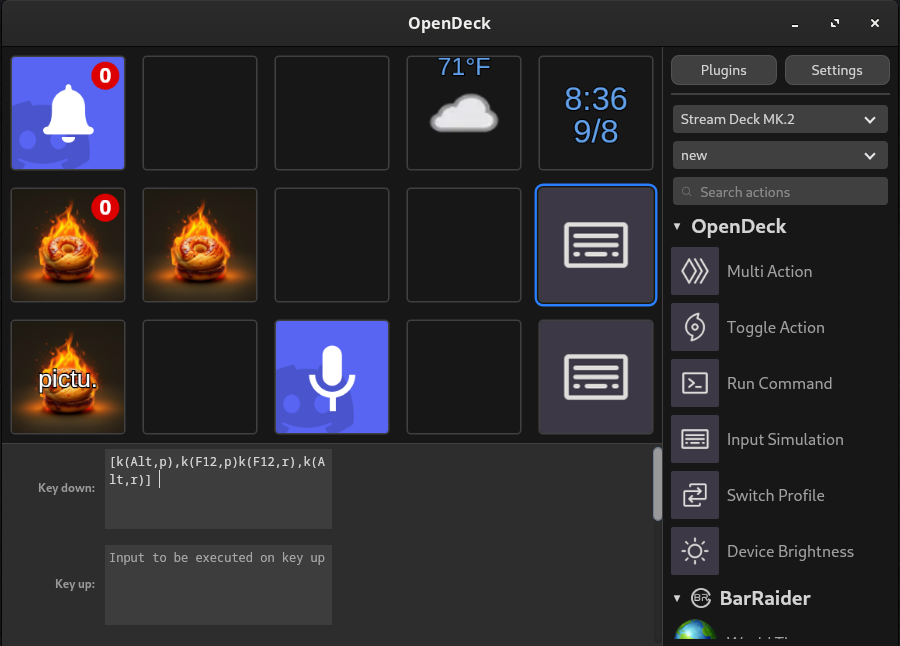900x646 pixels.
Task: Select the clock key showing 8:36
Action: 596,113
